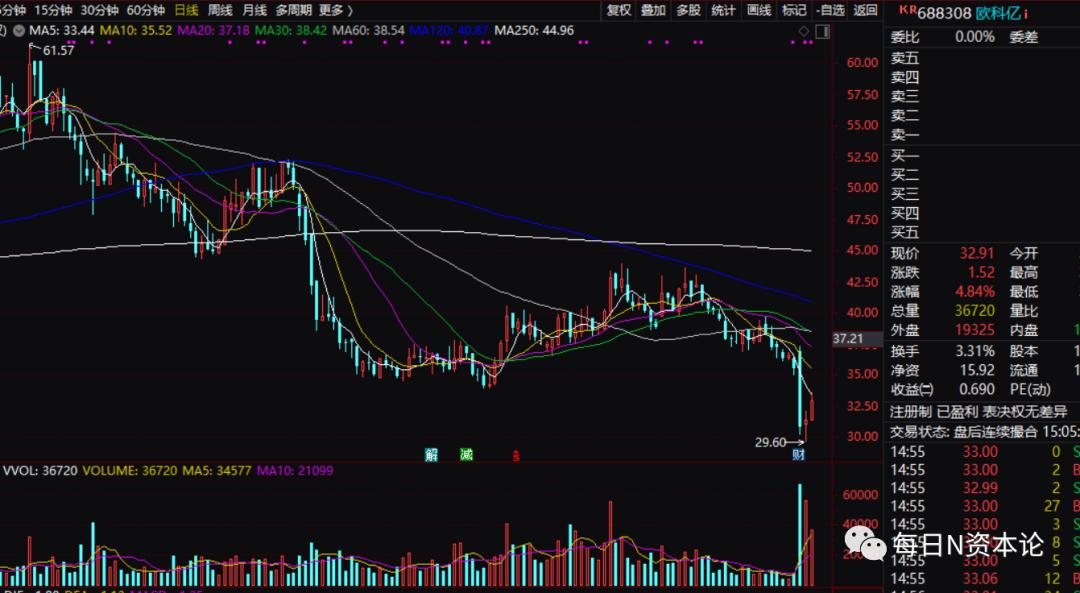Select the 月线 monthly chart tab
Screen dimensions: 1080x593
tap(254, 10)
